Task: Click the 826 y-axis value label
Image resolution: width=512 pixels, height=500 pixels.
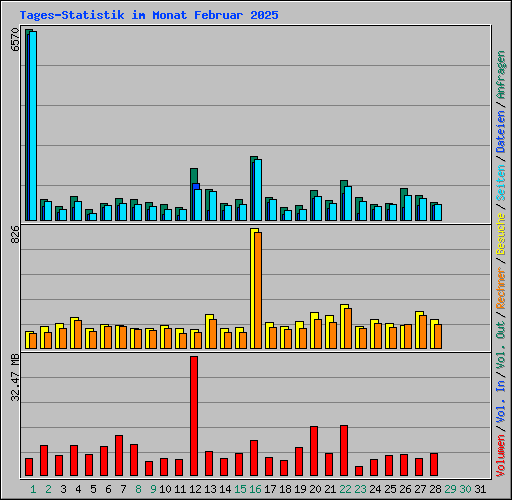Action: pyautogui.click(x=15, y=234)
